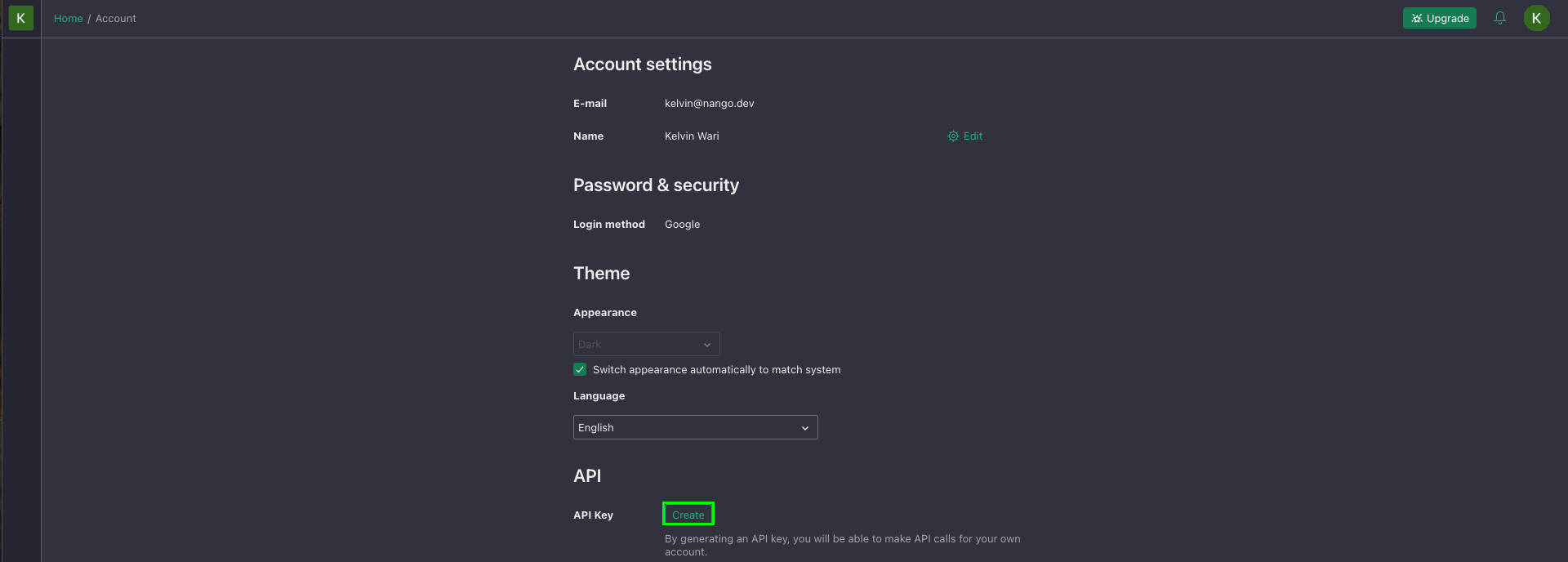Open the notifications bell
Viewport: 1568px width, 562px height.
coord(1500,18)
